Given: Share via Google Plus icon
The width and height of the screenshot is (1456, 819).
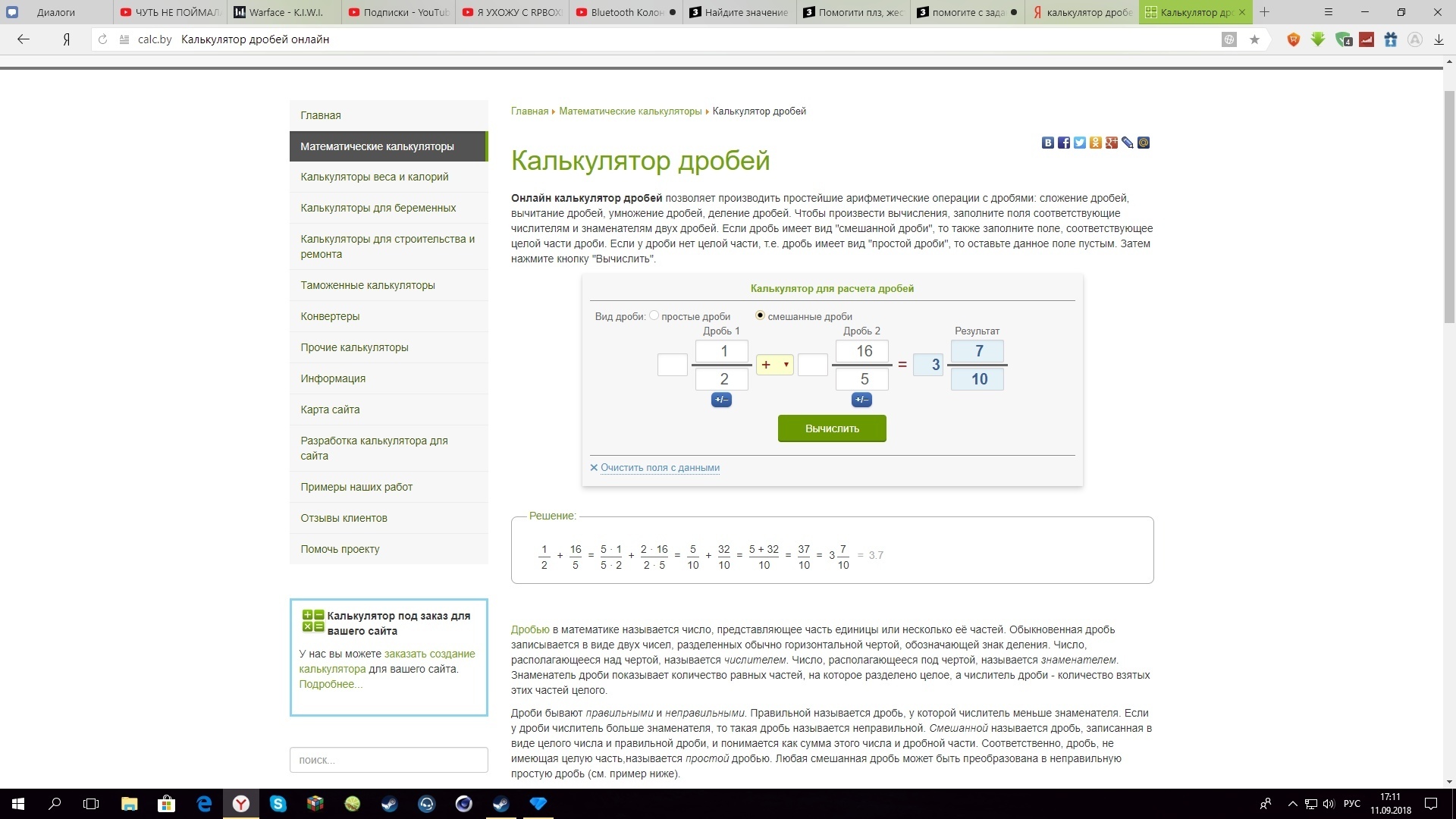Looking at the screenshot, I should point(1112,143).
